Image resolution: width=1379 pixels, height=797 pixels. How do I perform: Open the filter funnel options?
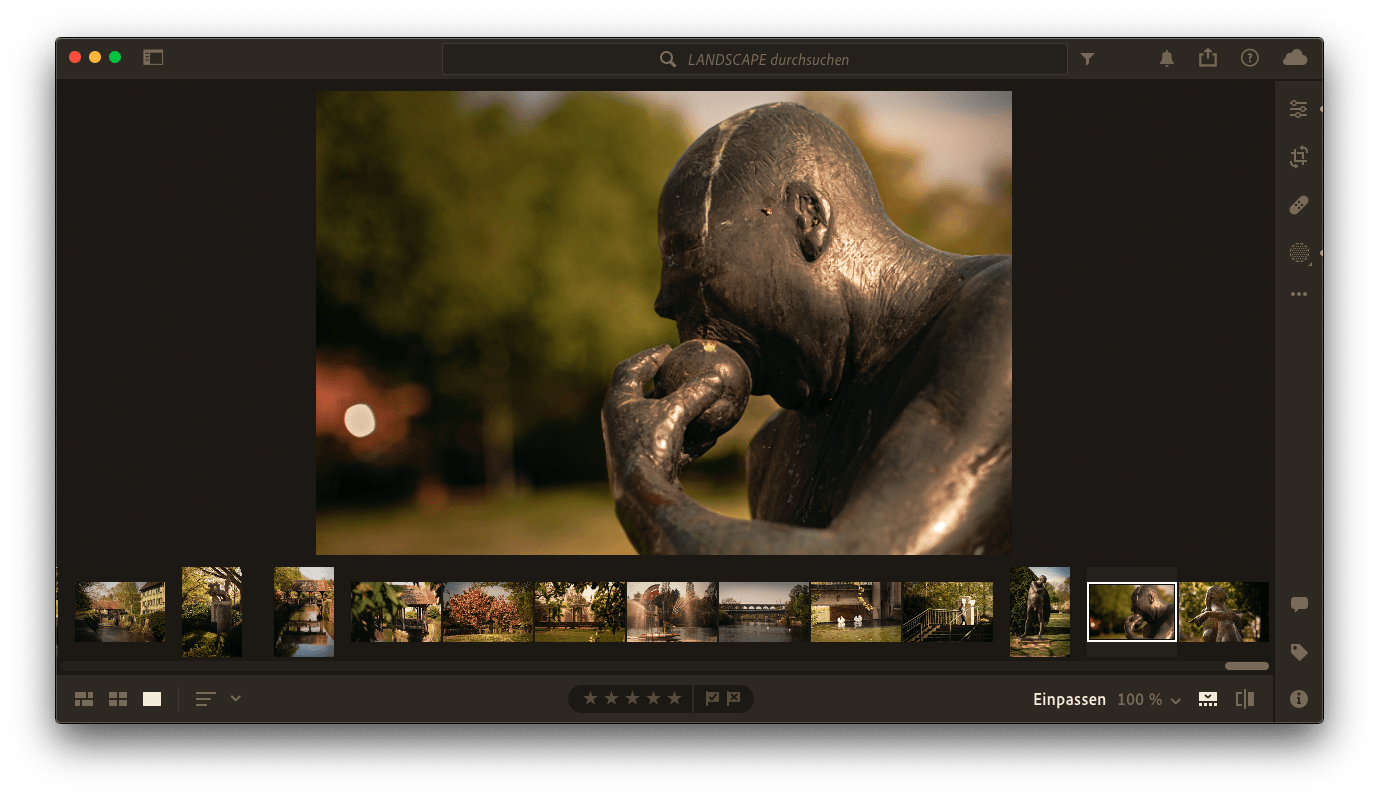1087,59
